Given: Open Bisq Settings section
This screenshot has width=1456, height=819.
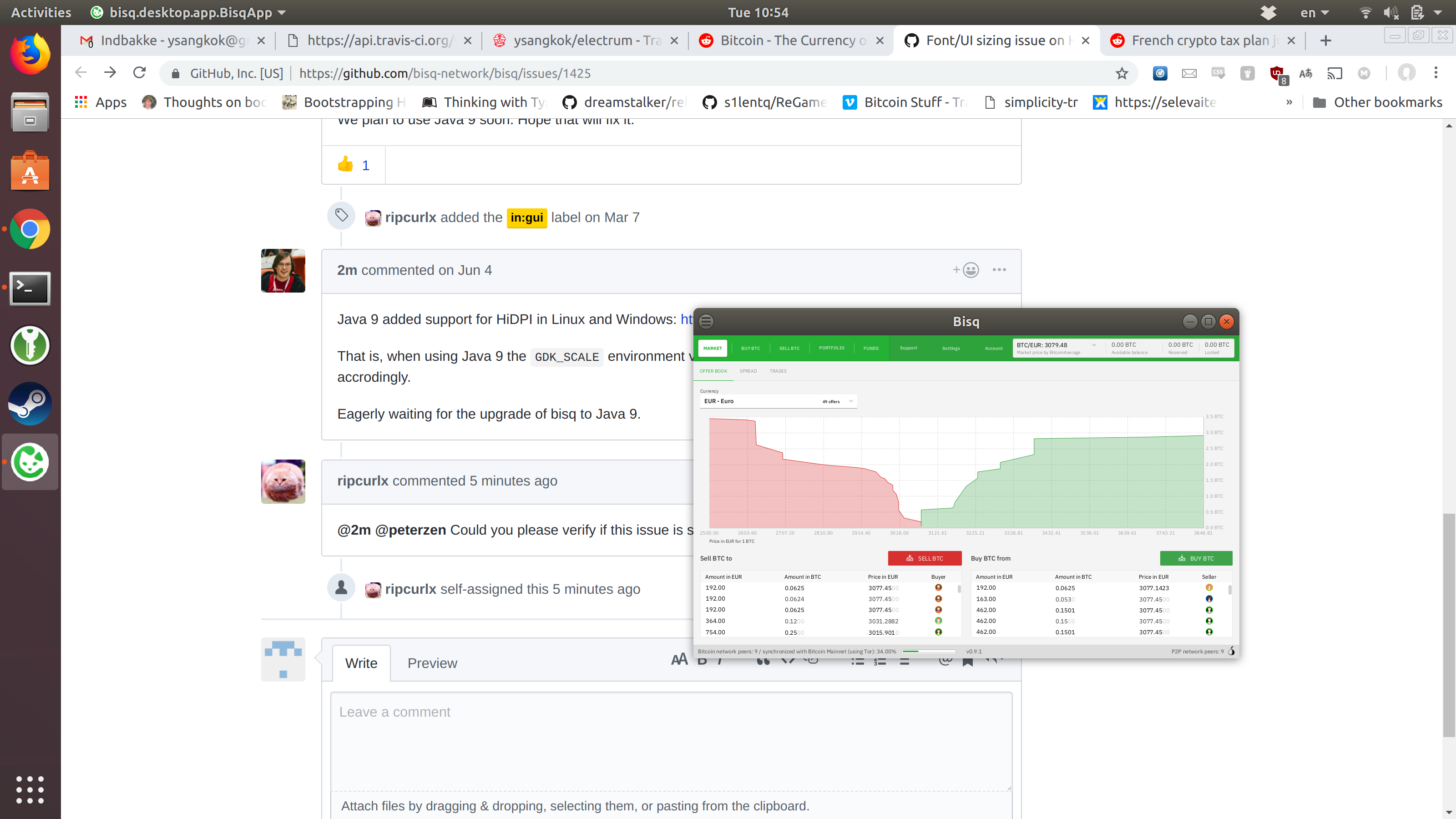Looking at the screenshot, I should (x=951, y=348).
